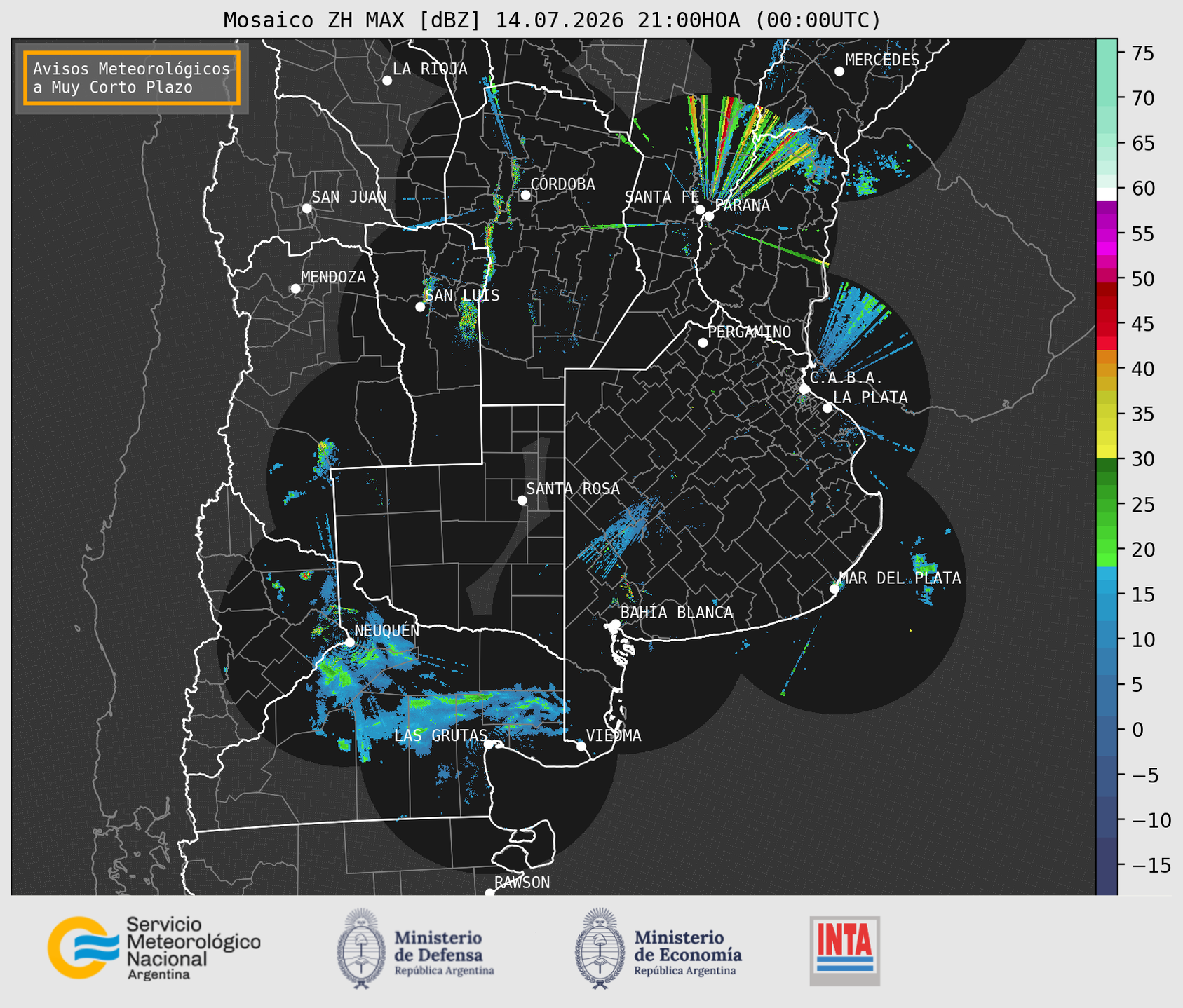Viewport: 1183px width, 1008px height.
Task: Select the Córdoba city marker dot
Action: pos(525,195)
